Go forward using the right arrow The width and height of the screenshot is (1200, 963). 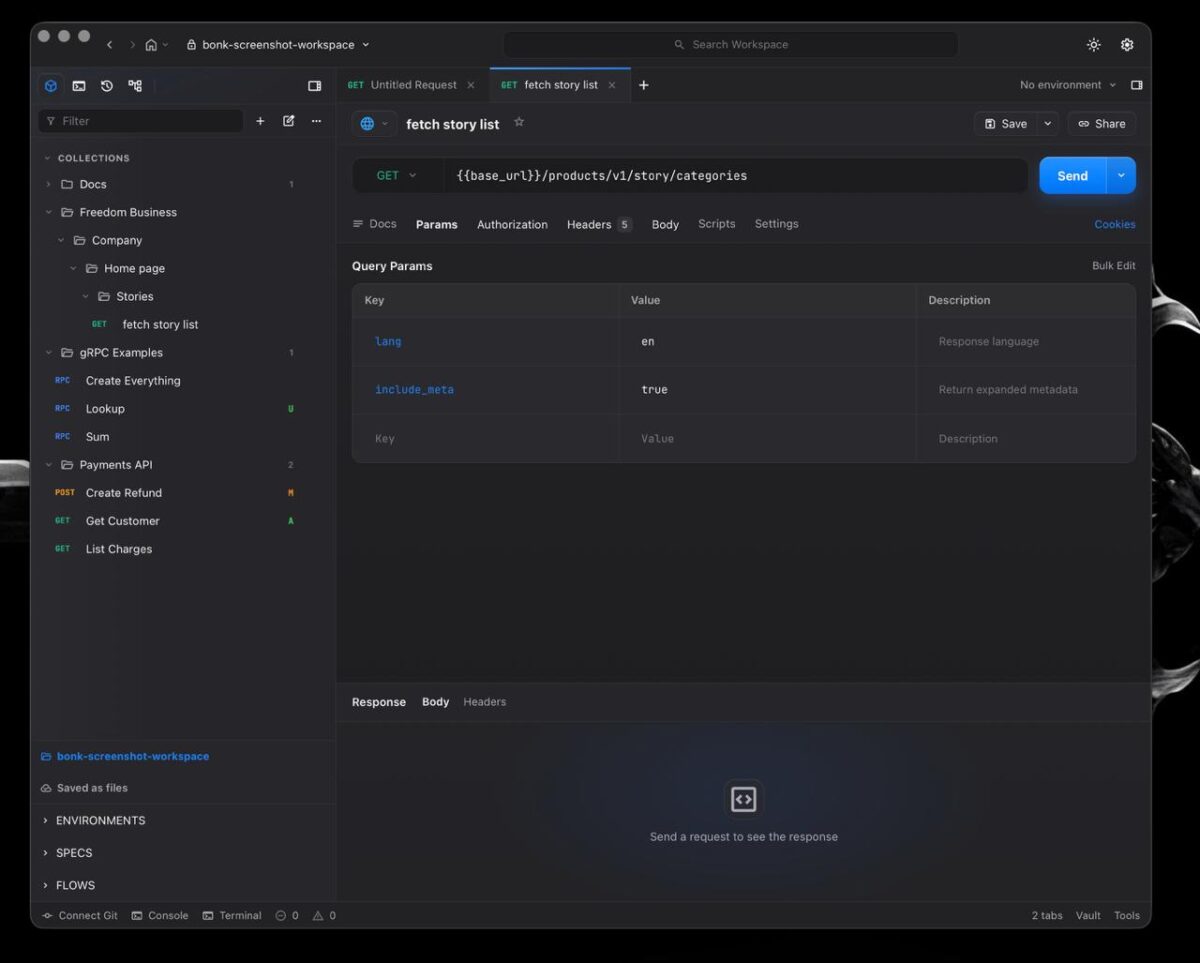pyautogui.click(x=132, y=45)
